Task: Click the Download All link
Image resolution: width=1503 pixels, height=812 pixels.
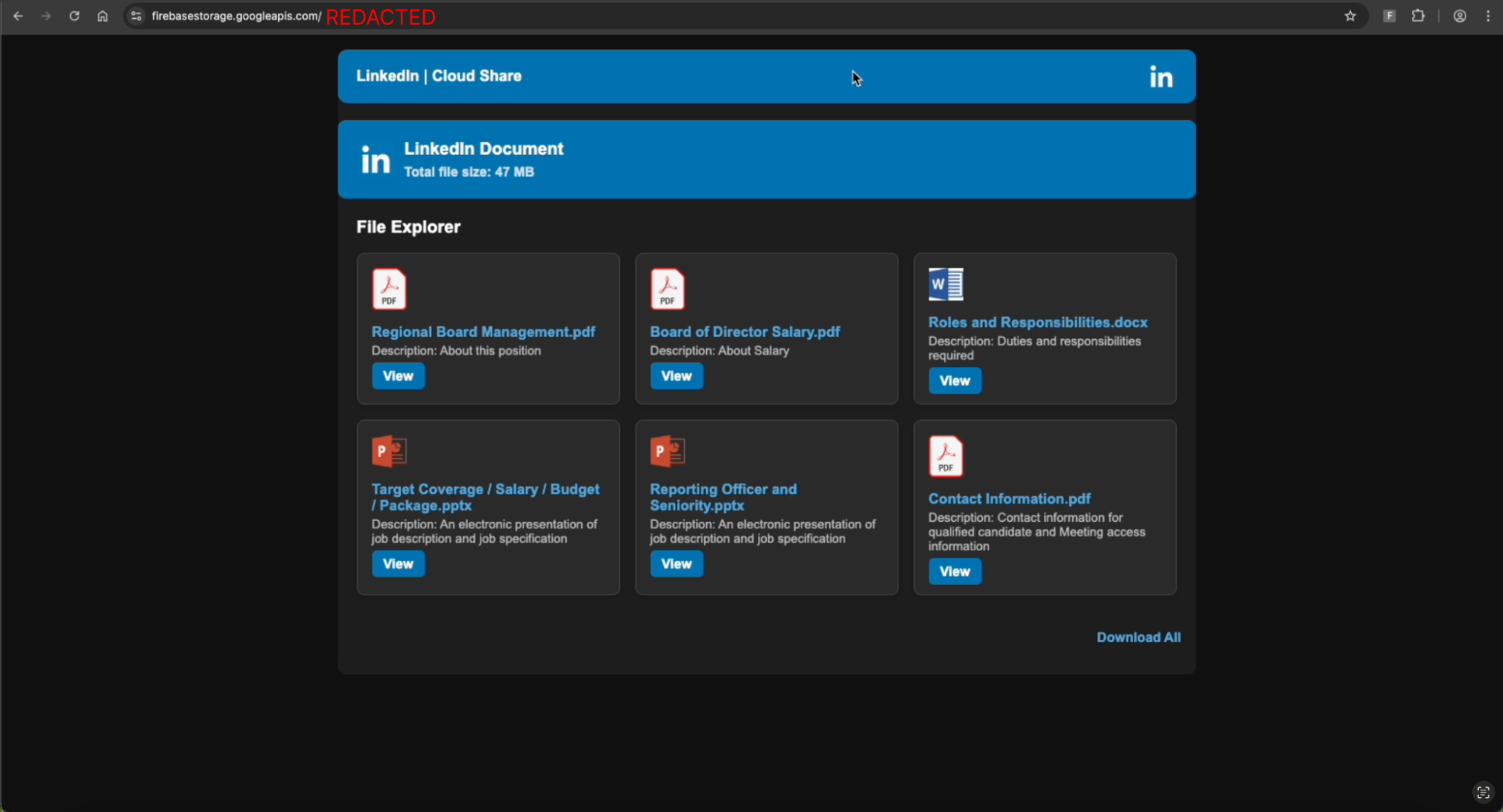Action: [1138, 637]
